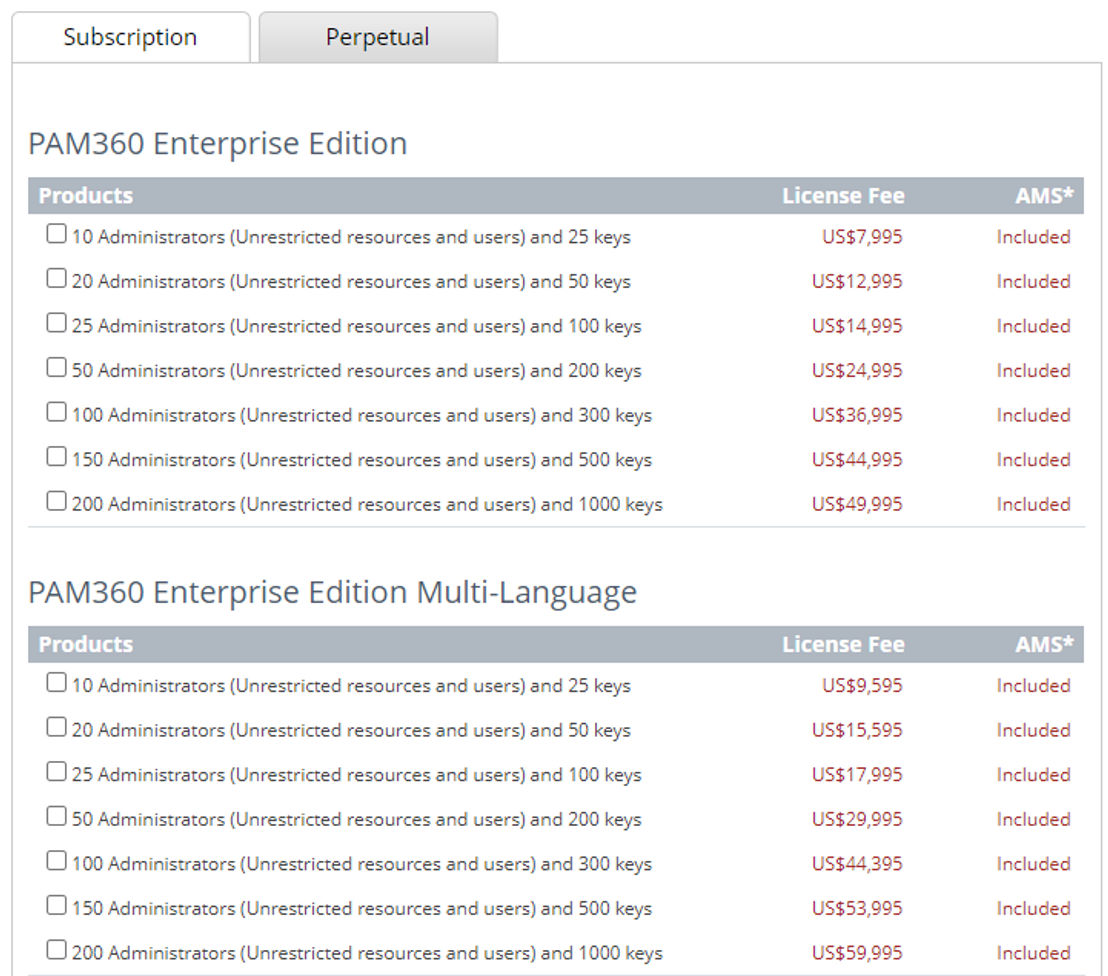
Task: Click the US$12,995 license fee
Action: click(x=857, y=281)
